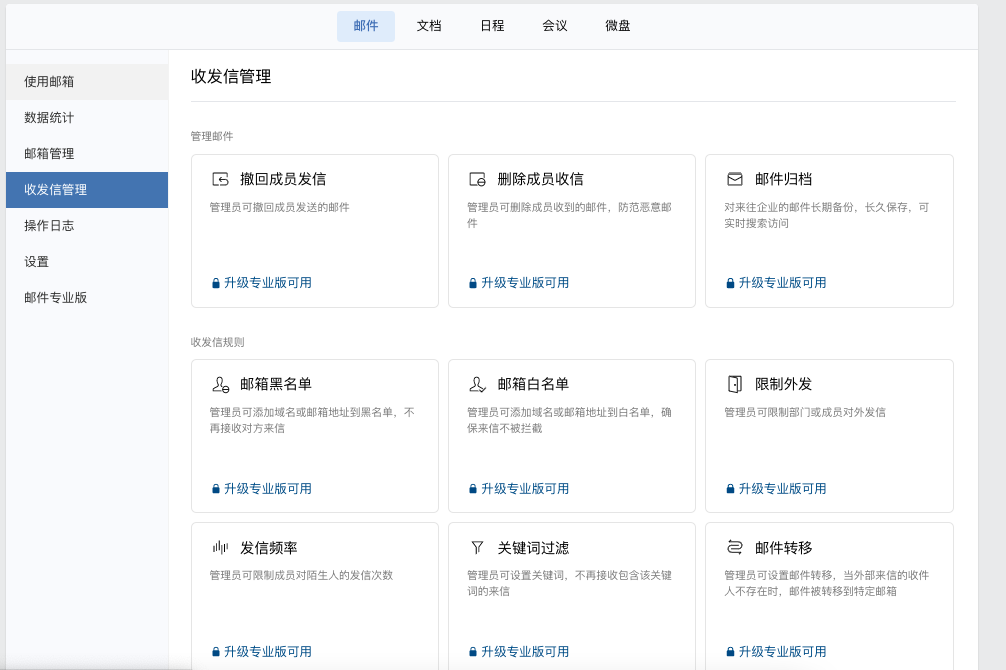Select the 微盘 tab
The width and height of the screenshot is (1006, 670).
(x=618, y=26)
